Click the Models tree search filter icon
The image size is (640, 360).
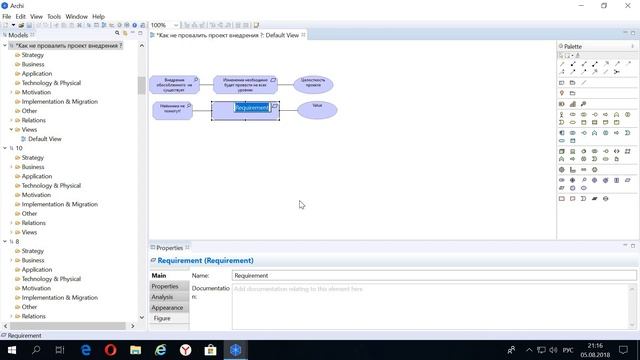click(x=117, y=33)
